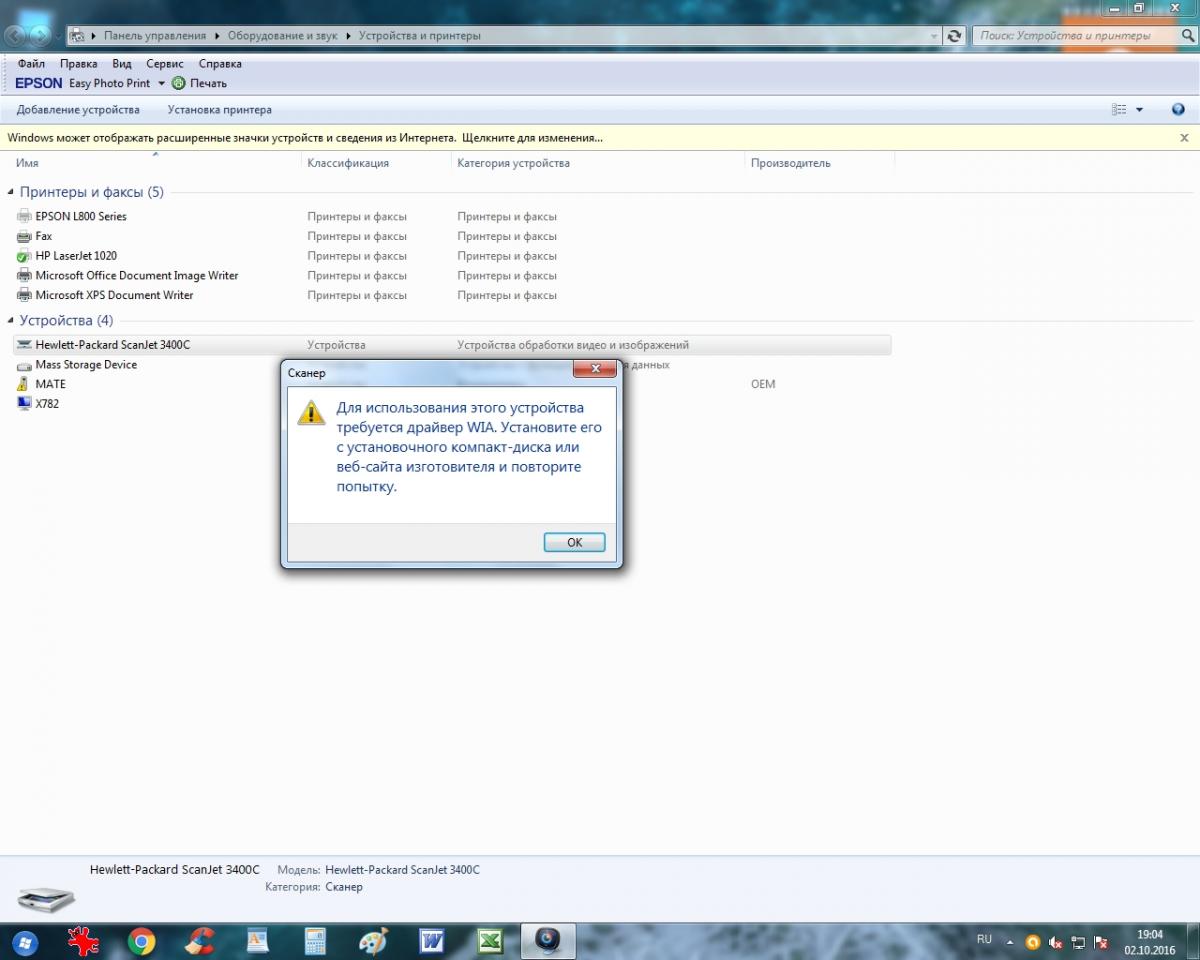
Task: Dismiss the yellow information bar
Action: [1184, 138]
